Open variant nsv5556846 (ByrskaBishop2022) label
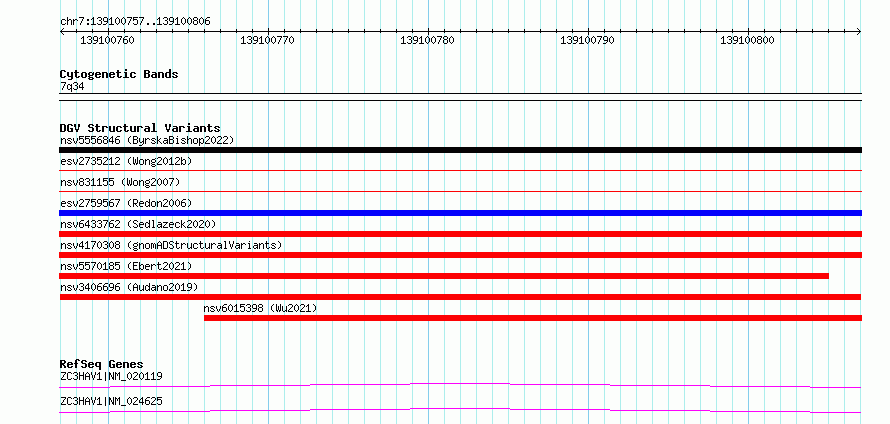The image size is (890, 424). [x=147, y=140]
